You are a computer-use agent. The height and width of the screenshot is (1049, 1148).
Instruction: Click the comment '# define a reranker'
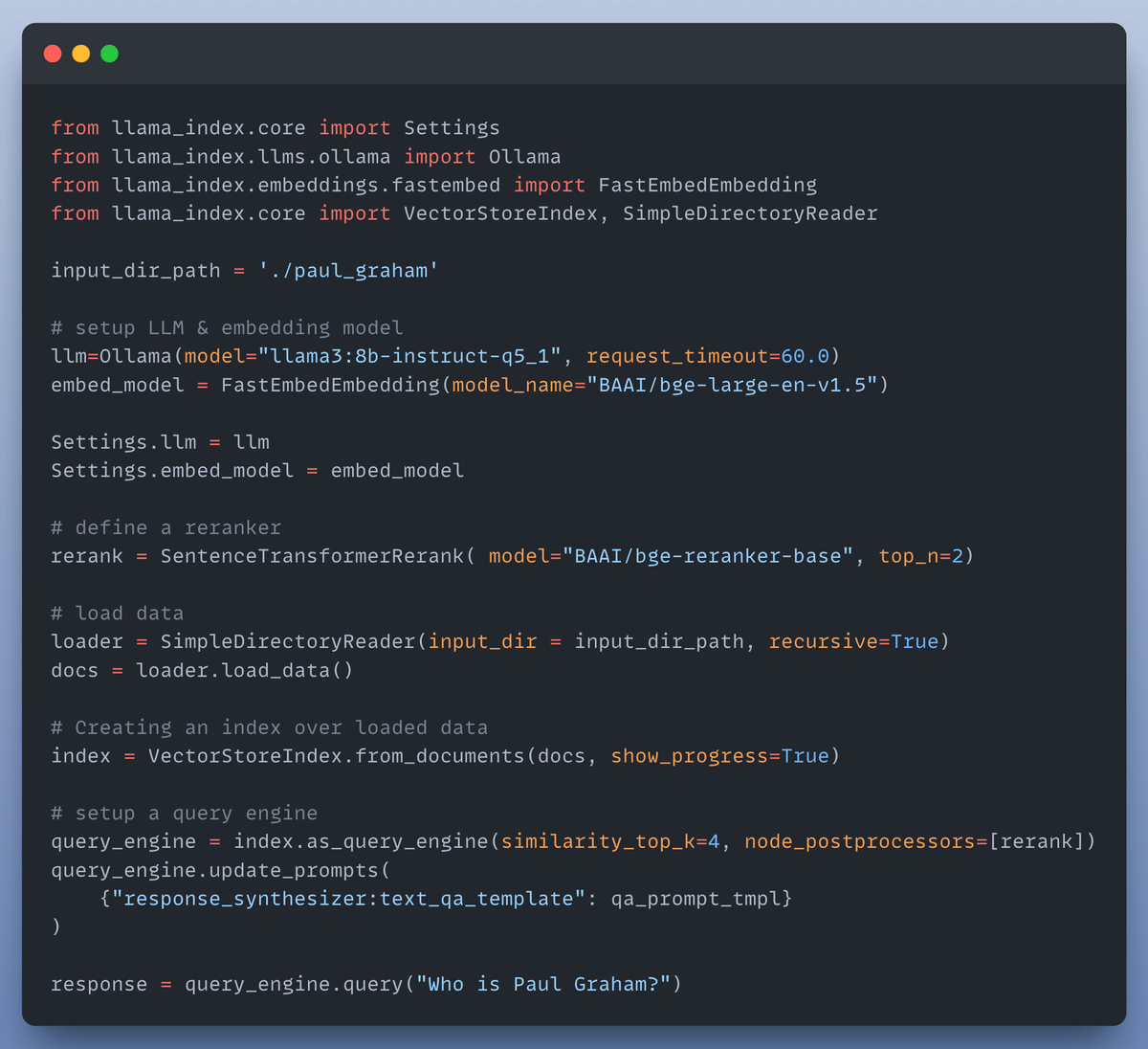click(x=166, y=527)
